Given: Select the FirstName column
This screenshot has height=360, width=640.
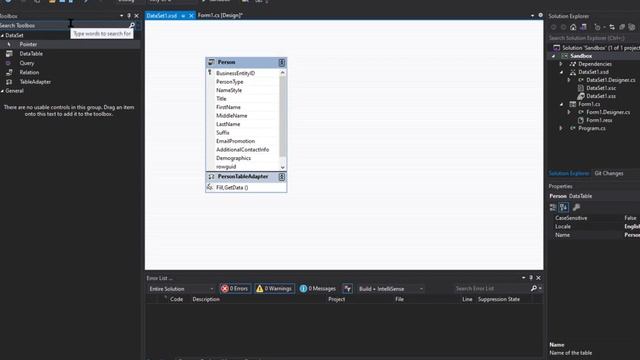Looking at the screenshot, I should (228, 107).
